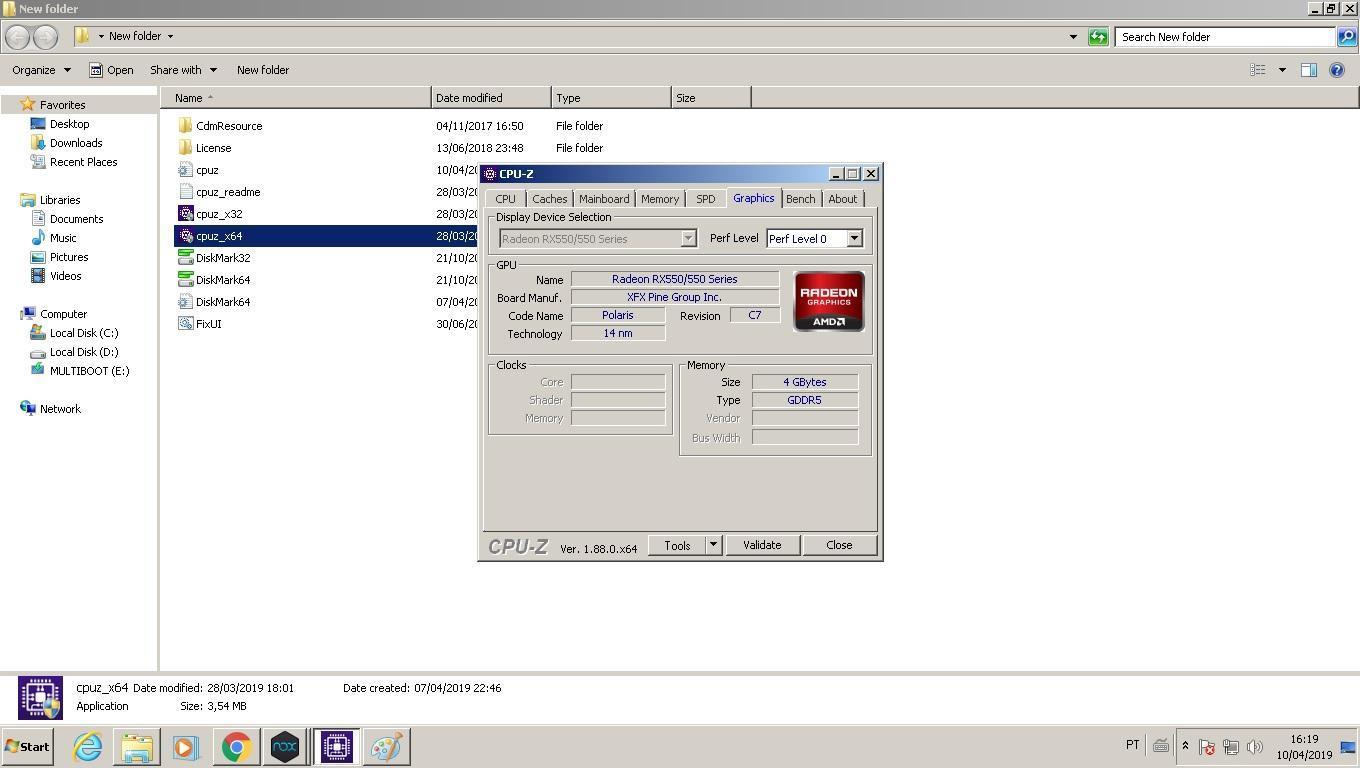Viewport: 1360px width, 768px height.
Task: Open Google Chrome from the taskbar
Action: click(236, 747)
